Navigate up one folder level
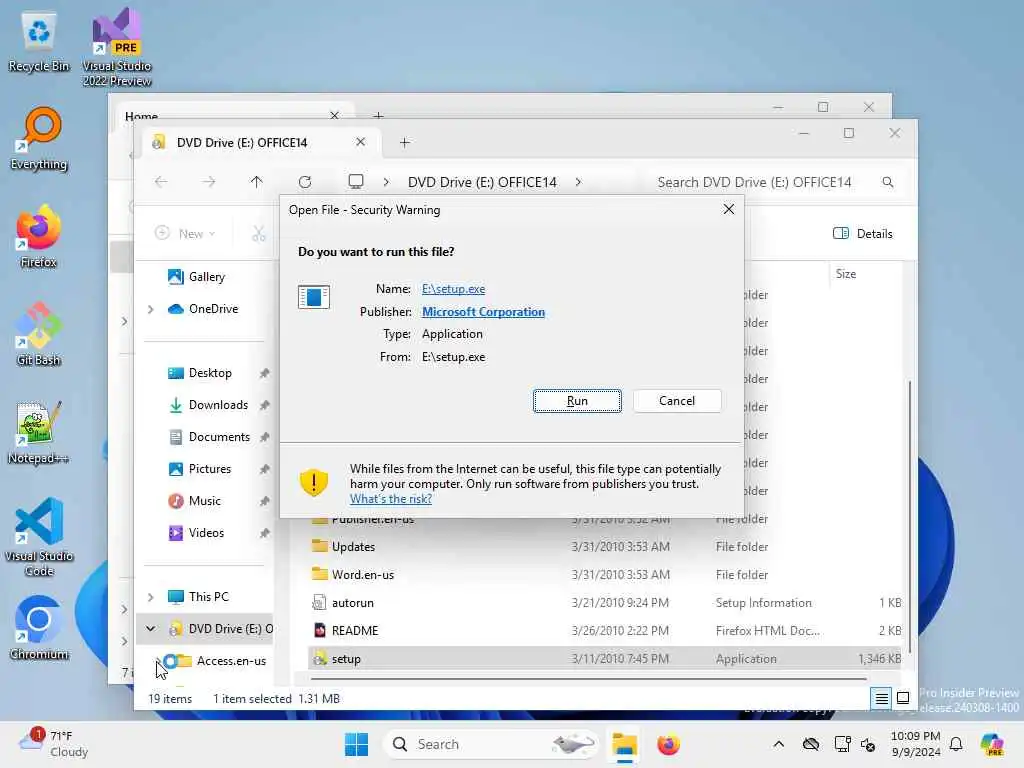Screen dimensions: 1024x768 [257, 182]
